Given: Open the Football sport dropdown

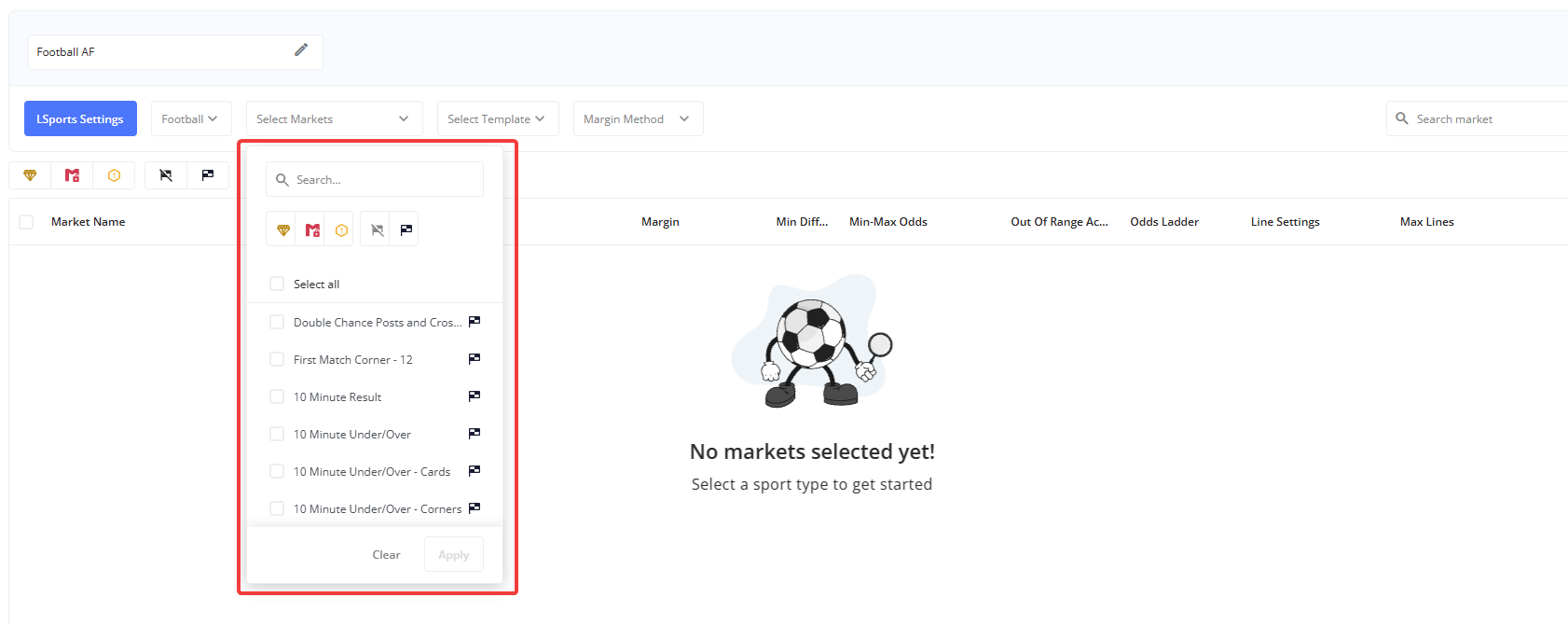Looking at the screenshot, I should 190,118.
